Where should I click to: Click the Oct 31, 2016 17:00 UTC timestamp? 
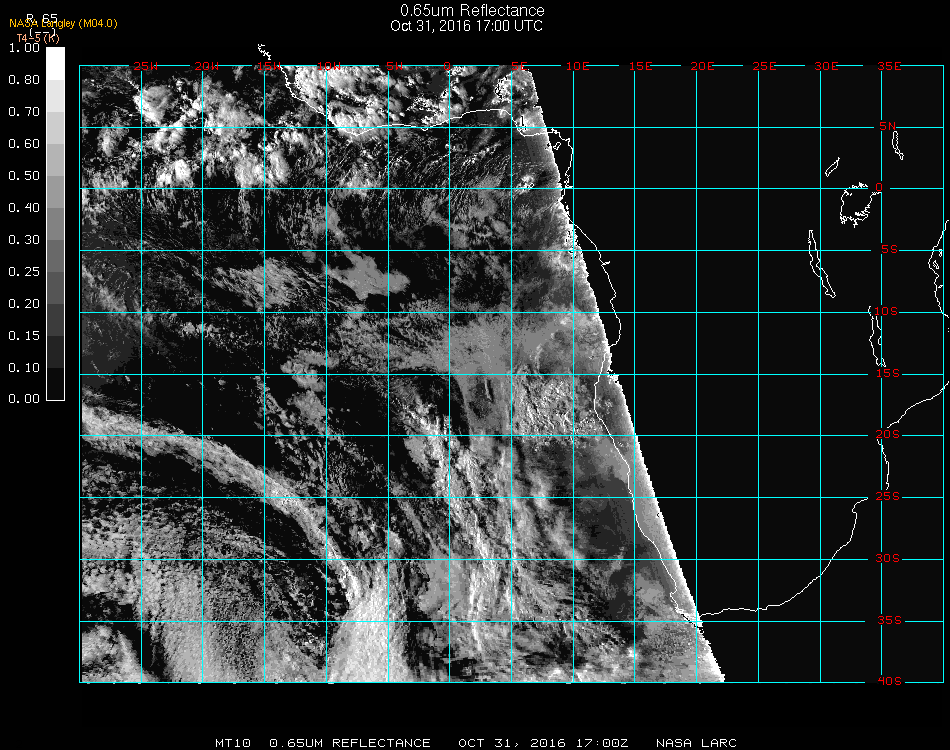point(466,26)
